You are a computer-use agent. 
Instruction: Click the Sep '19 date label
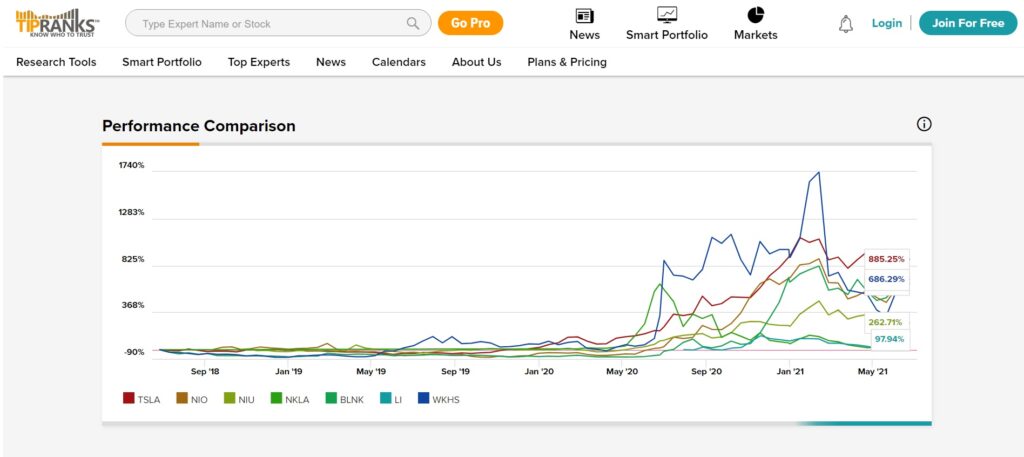coord(456,371)
